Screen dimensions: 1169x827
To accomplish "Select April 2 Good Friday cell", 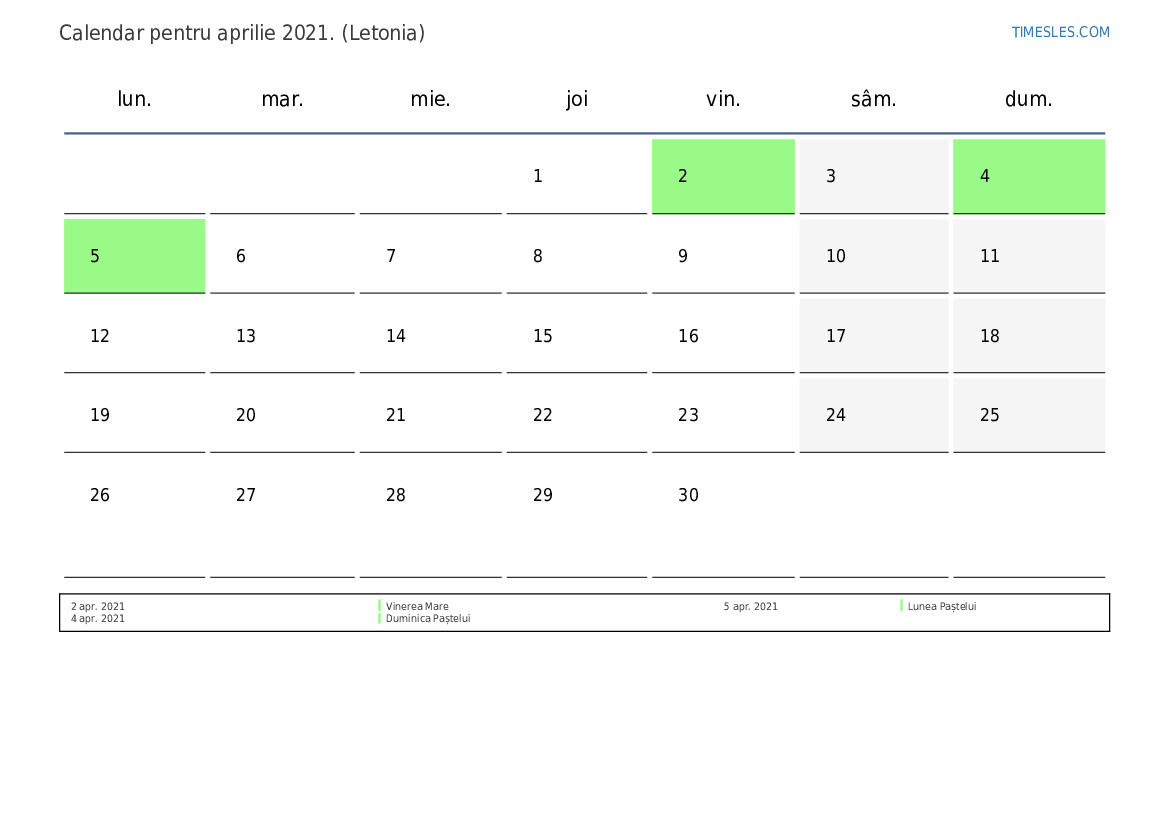I will (723, 176).
